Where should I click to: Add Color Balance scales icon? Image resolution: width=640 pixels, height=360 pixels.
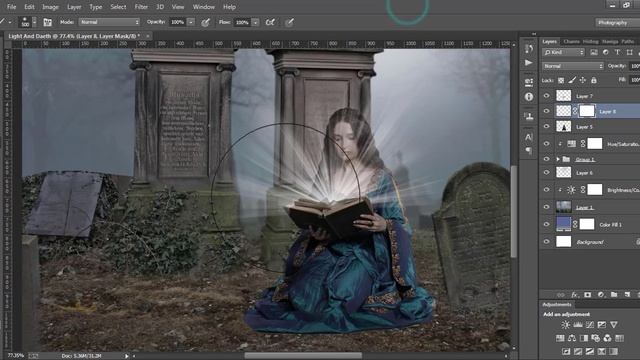pyautogui.click(x=572, y=338)
